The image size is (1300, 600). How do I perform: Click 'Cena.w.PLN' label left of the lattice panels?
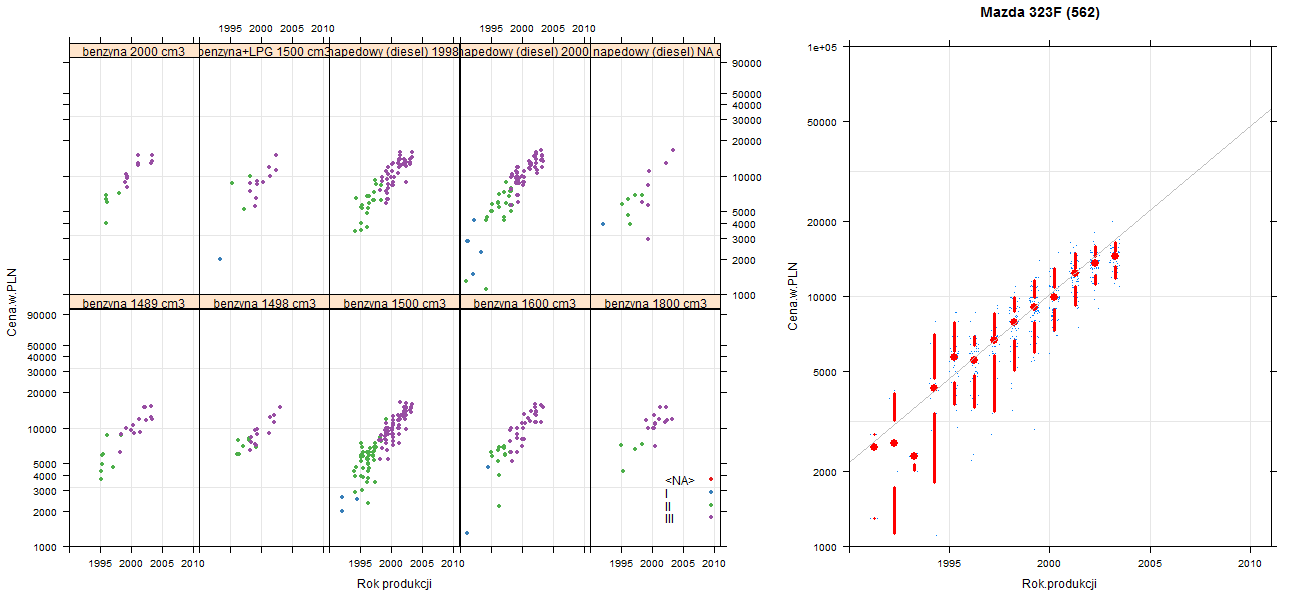click(x=12, y=302)
